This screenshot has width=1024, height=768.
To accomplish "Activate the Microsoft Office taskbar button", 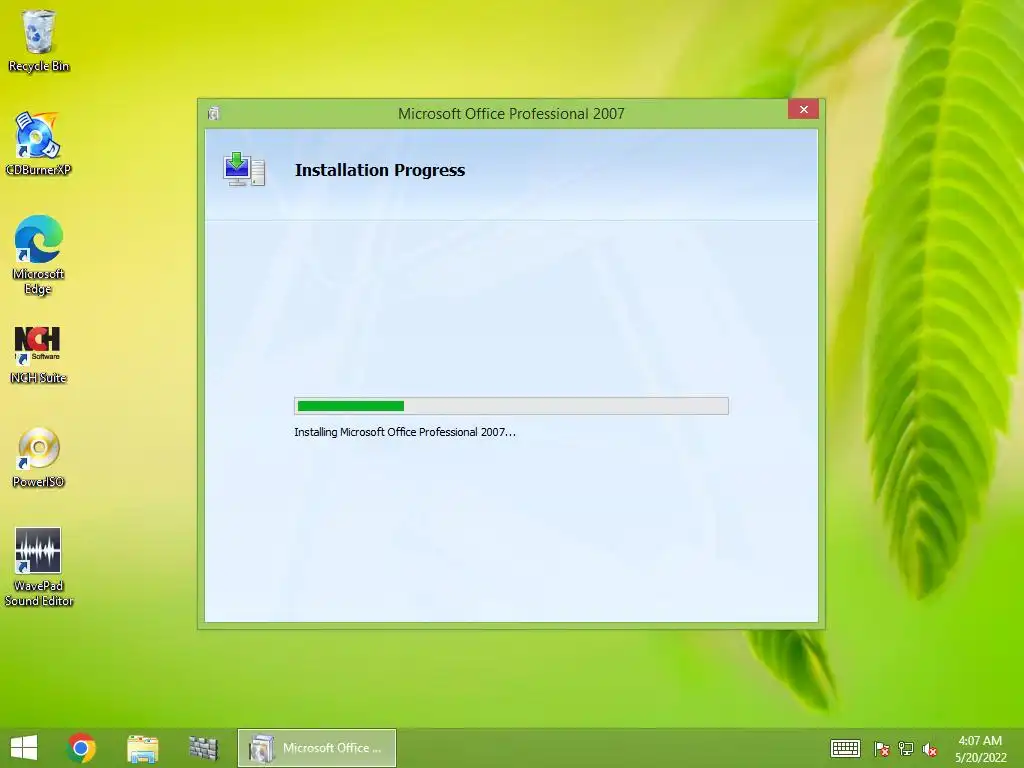I will [317, 748].
